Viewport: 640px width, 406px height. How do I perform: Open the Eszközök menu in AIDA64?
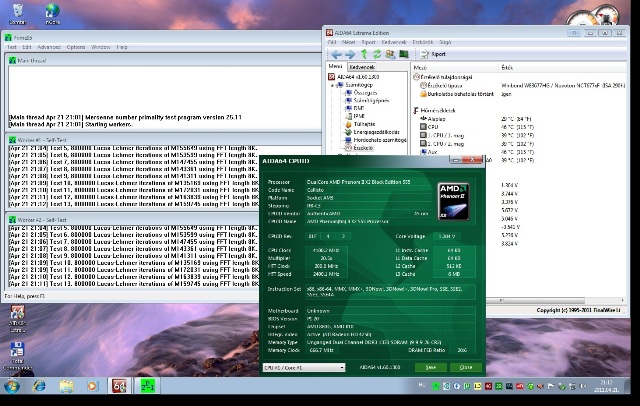pyautogui.click(x=422, y=42)
